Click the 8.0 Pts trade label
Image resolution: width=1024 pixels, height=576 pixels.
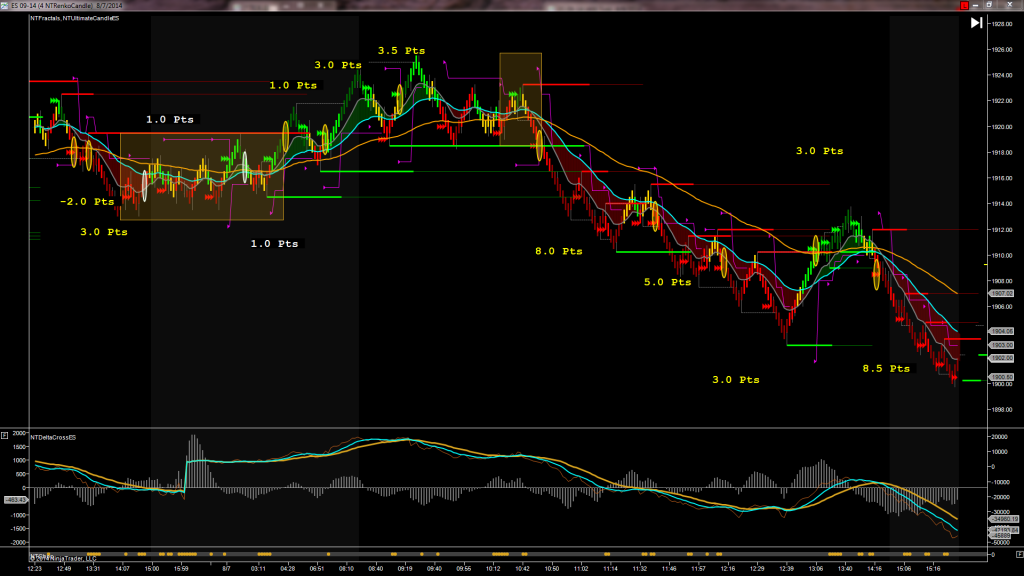558,252
